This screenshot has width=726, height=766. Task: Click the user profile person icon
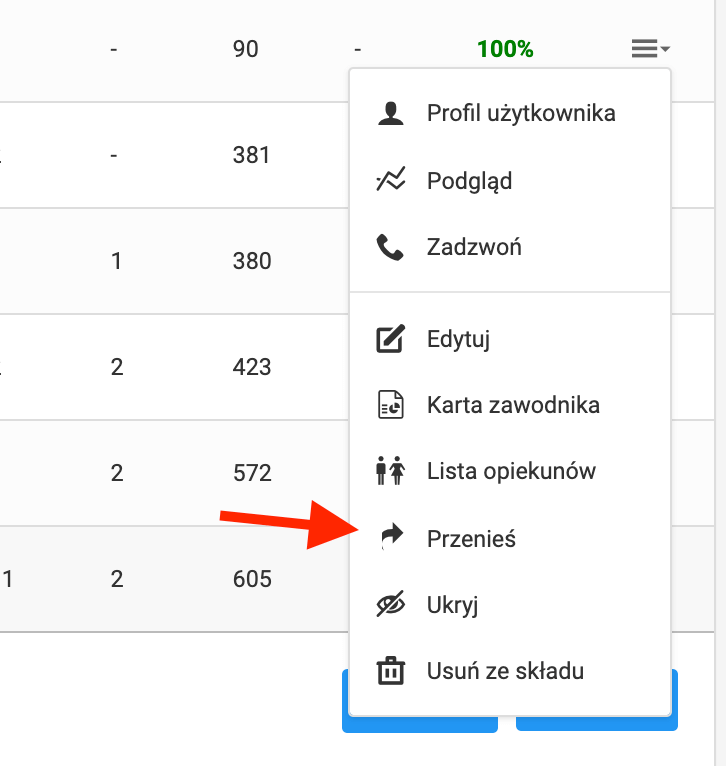(390, 113)
